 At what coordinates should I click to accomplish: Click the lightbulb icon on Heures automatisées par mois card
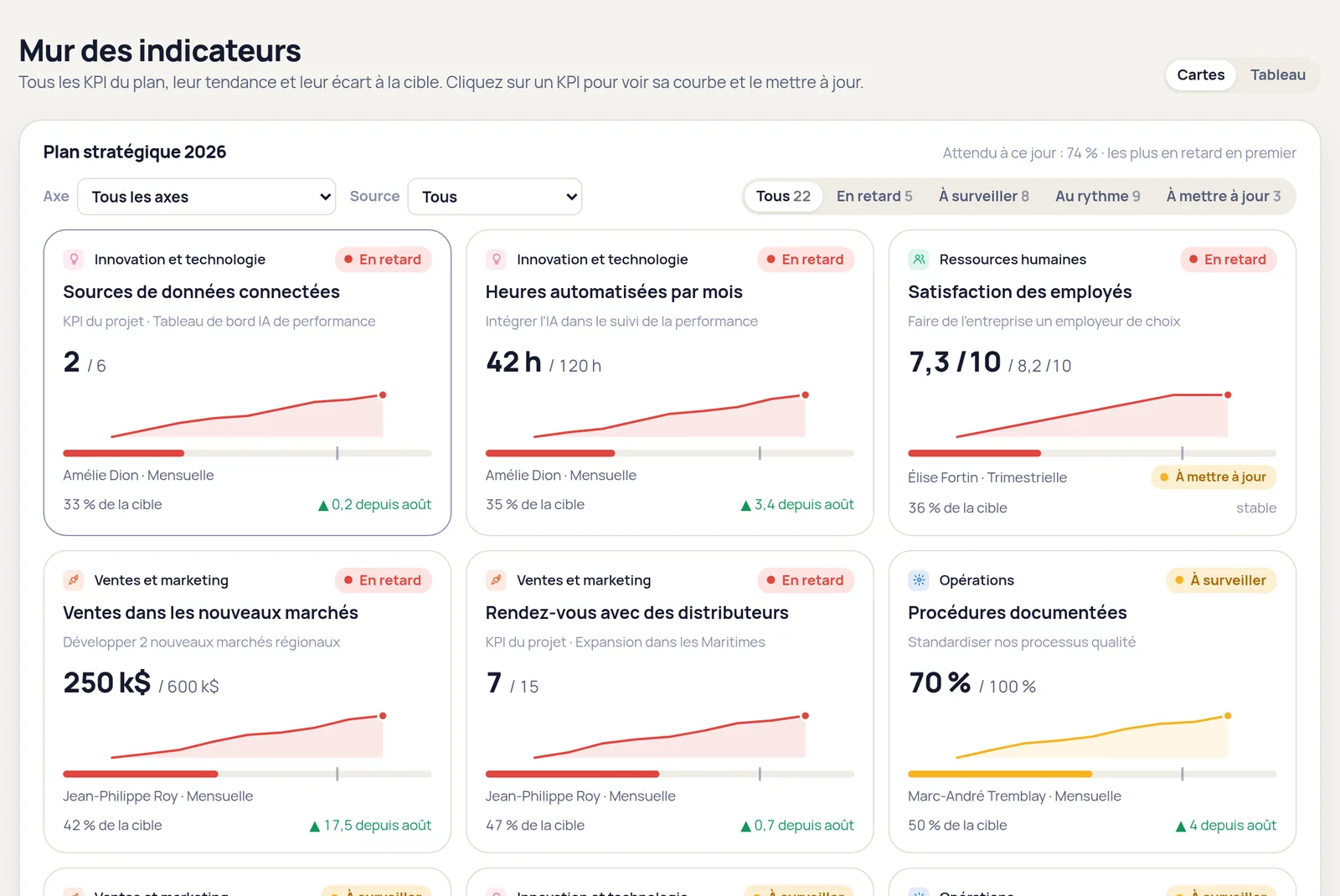497,260
